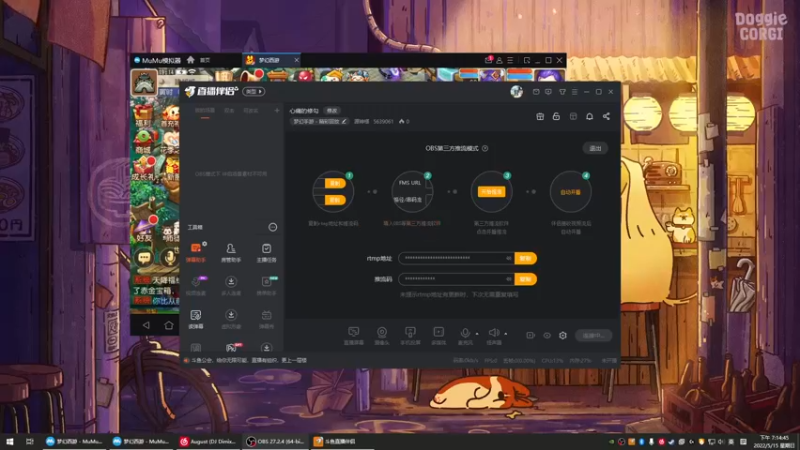The height and width of the screenshot is (450, 800).
Task: Open Task View on the taskbar
Action: 30,441
